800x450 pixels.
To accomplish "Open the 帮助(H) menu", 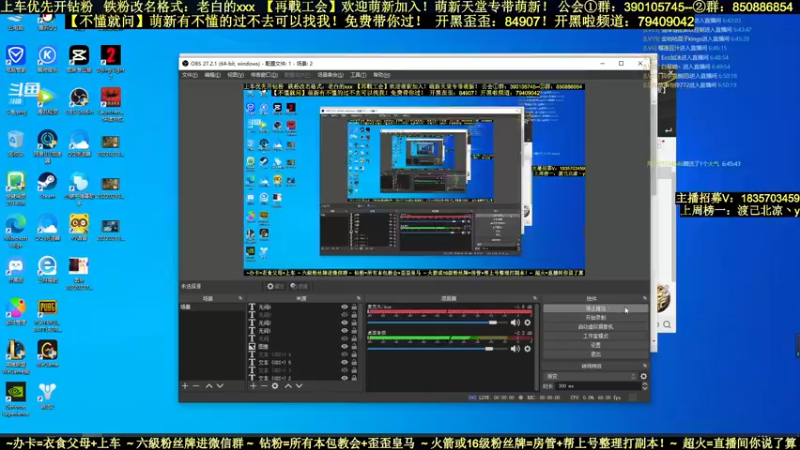I will click(382, 75).
